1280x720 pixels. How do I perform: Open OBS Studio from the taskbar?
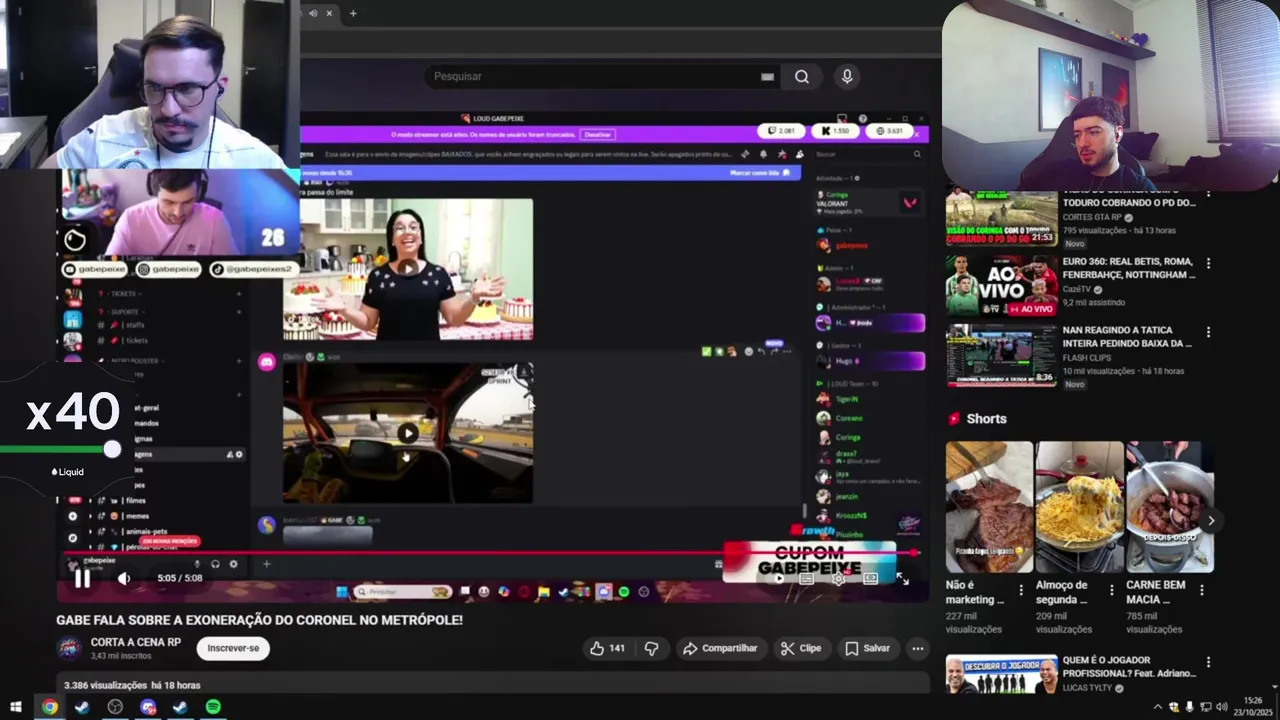(115, 707)
